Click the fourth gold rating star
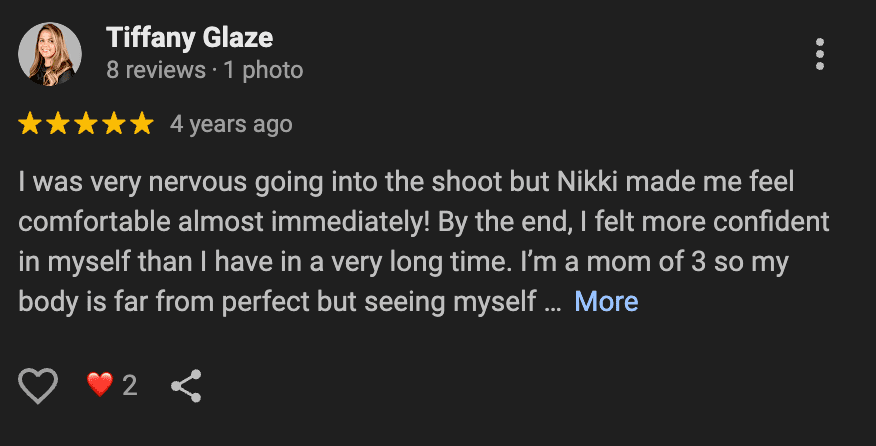Viewport: 876px width, 446px height. pyautogui.click(x=114, y=124)
